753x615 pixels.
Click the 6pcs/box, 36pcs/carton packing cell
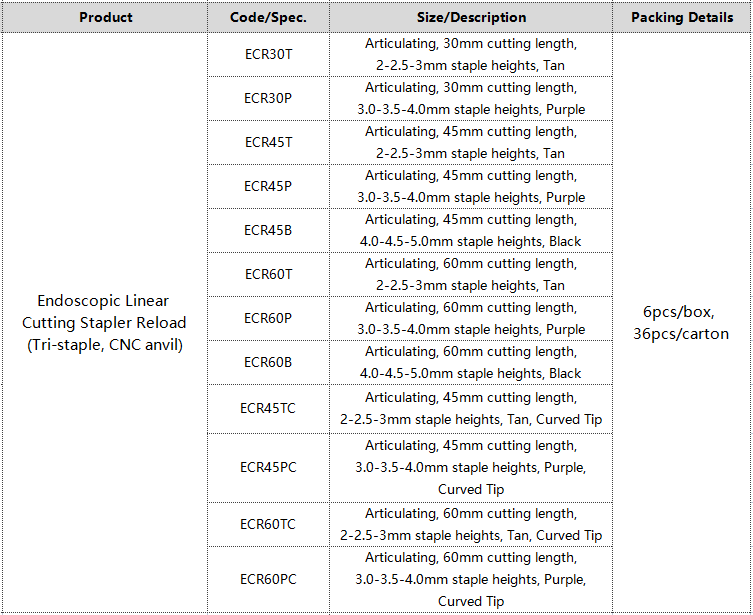(682, 323)
